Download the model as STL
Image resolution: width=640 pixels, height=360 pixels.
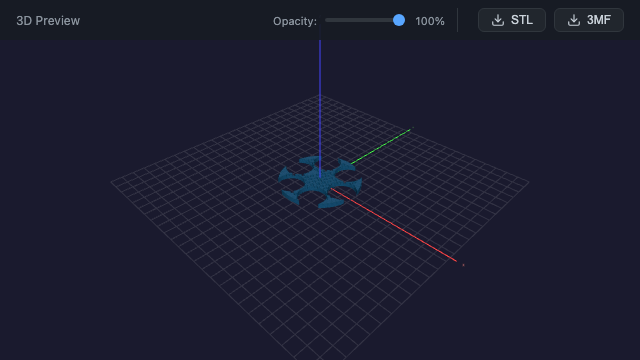[x=512, y=20]
